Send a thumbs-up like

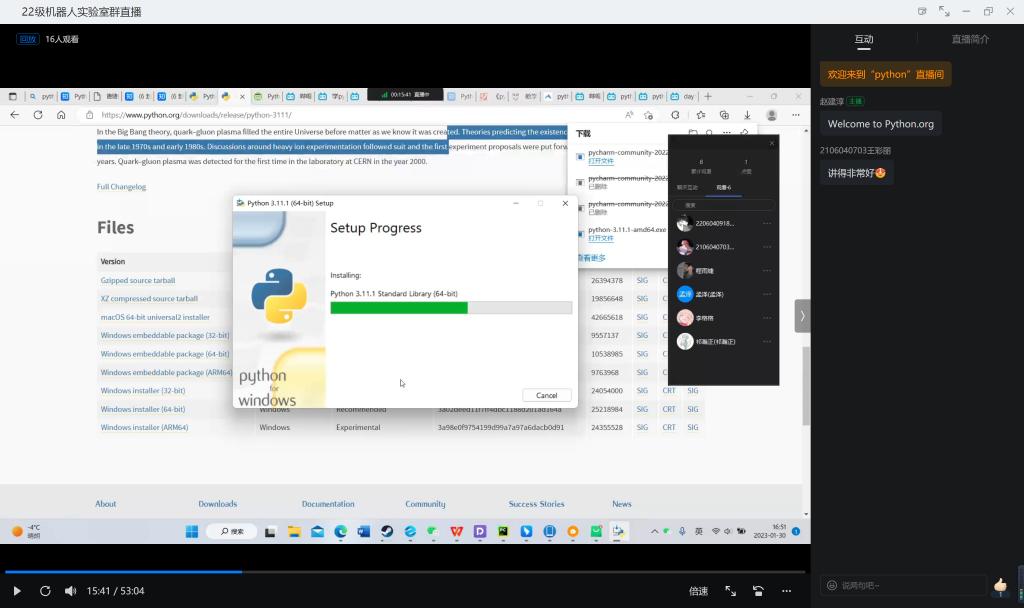(x=1000, y=585)
